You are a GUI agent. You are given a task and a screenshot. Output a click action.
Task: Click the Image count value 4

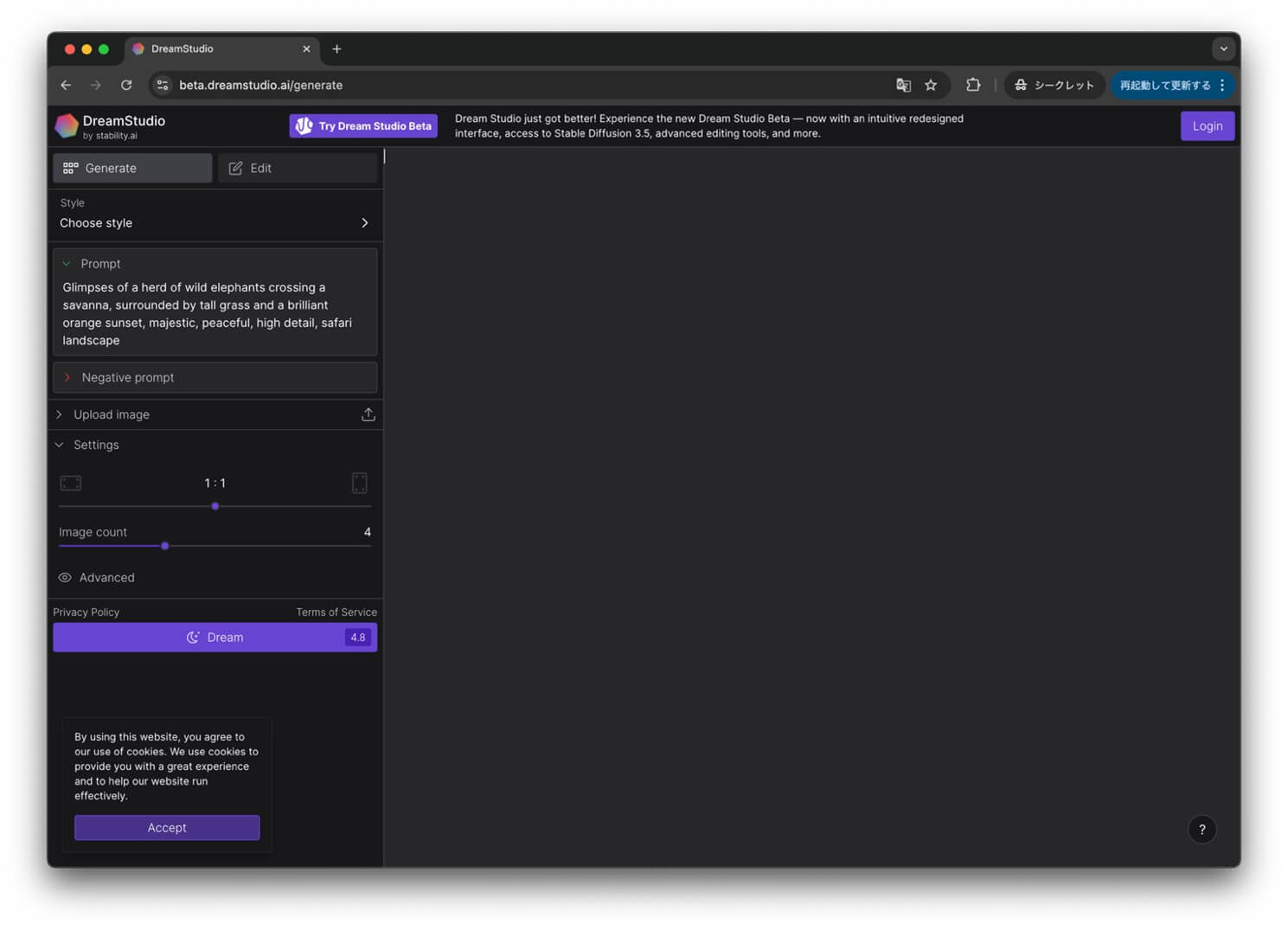(368, 532)
